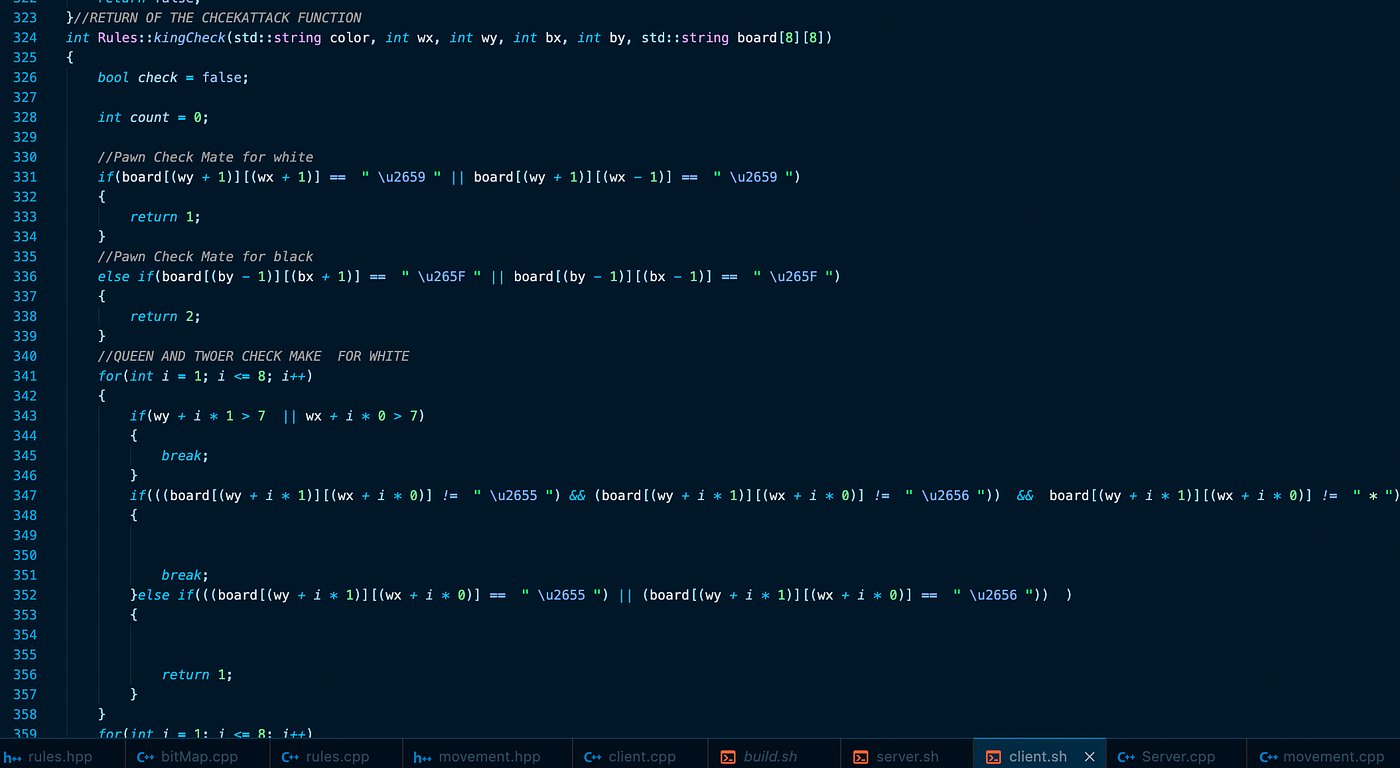The image size is (1400, 768).
Task: Select line number 324 in the gutter
Action: (26, 37)
